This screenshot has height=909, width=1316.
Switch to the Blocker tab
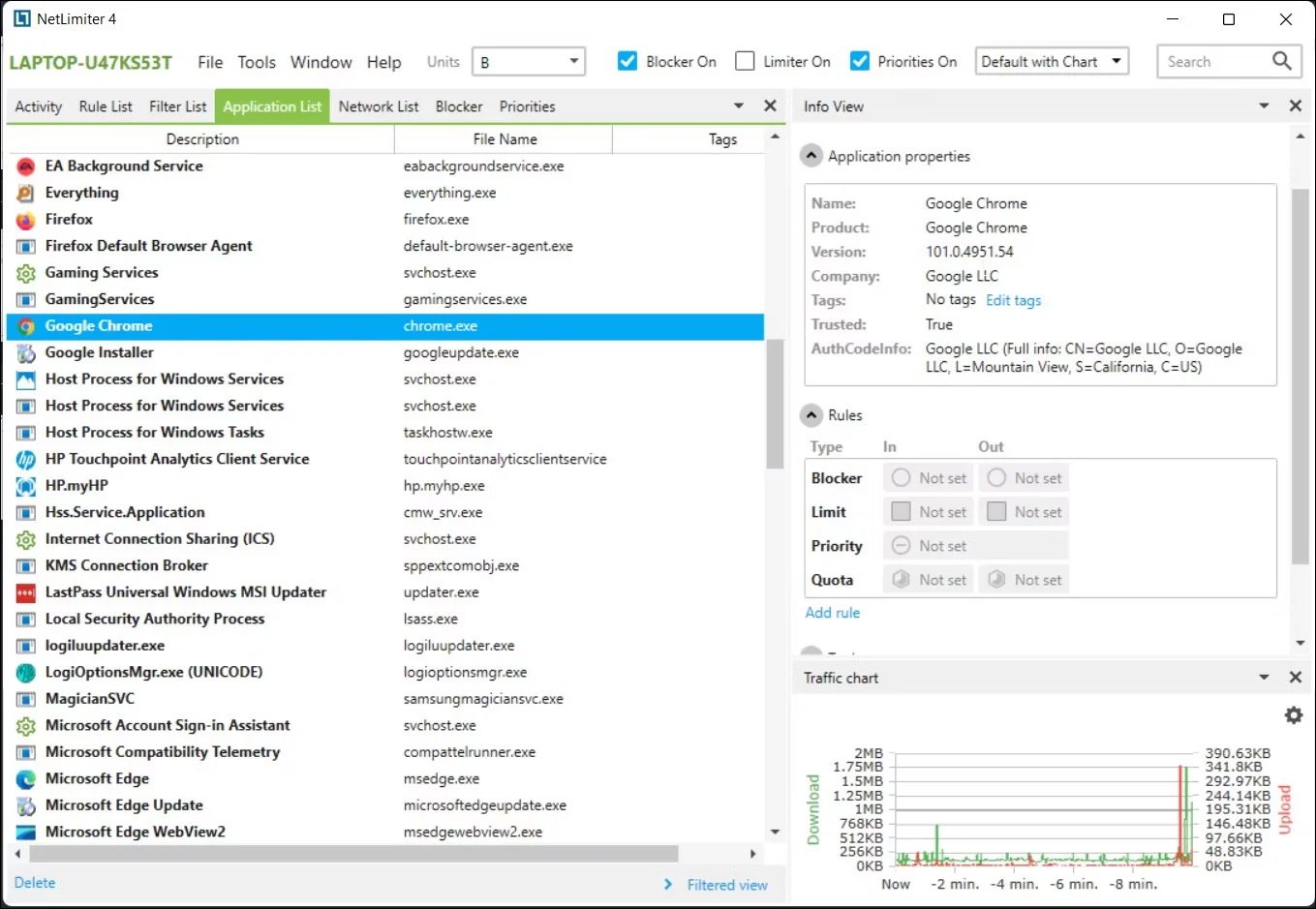click(459, 106)
